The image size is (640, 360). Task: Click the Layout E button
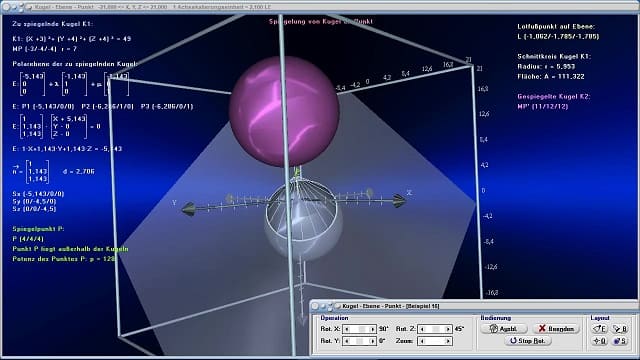[600, 329]
